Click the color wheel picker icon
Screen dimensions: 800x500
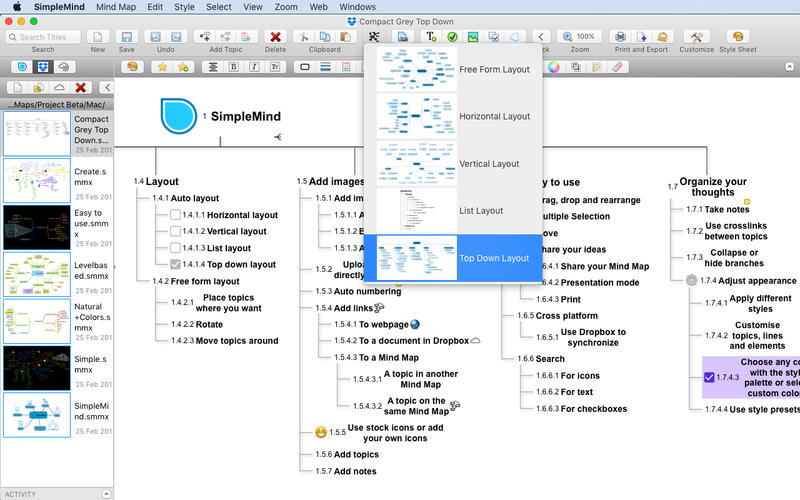(x=554, y=67)
